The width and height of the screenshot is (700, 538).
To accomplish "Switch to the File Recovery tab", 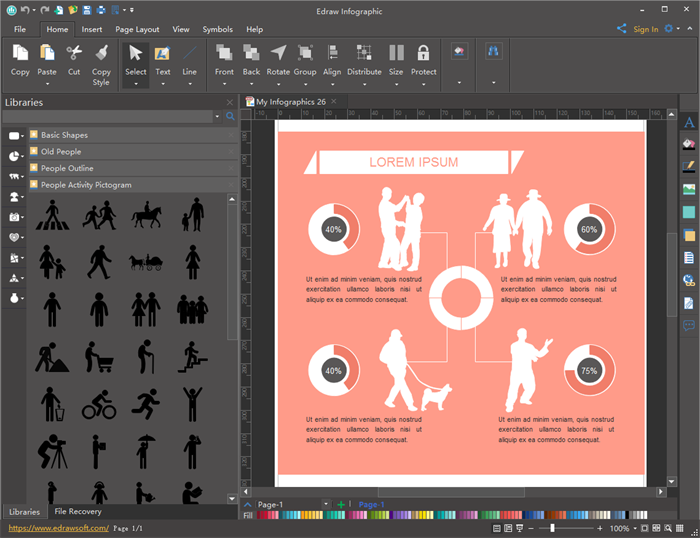I will pos(78,512).
